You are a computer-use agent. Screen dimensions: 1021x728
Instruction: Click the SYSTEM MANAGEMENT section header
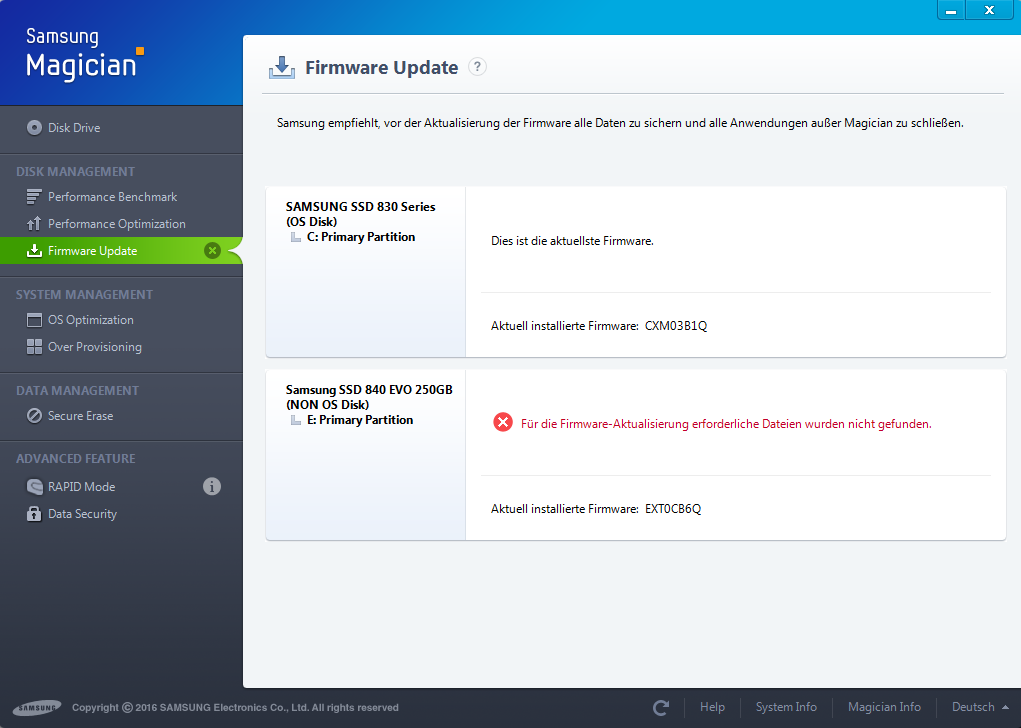click(84, 295)
